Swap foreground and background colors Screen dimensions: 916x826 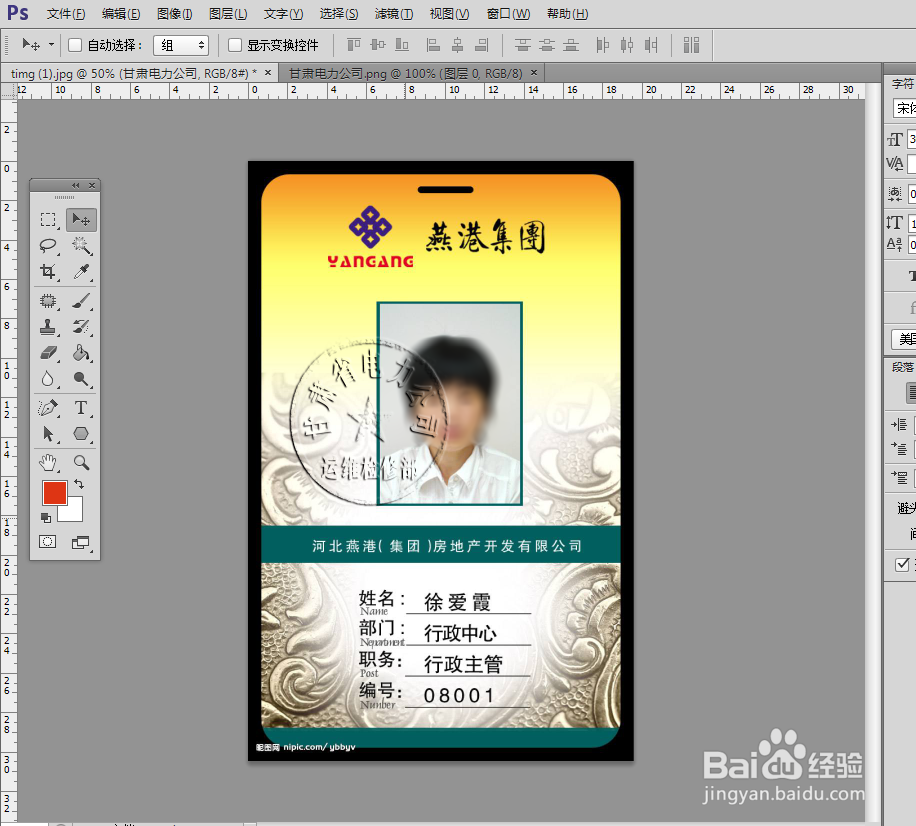pyautogui.click(x=79, y=484)
